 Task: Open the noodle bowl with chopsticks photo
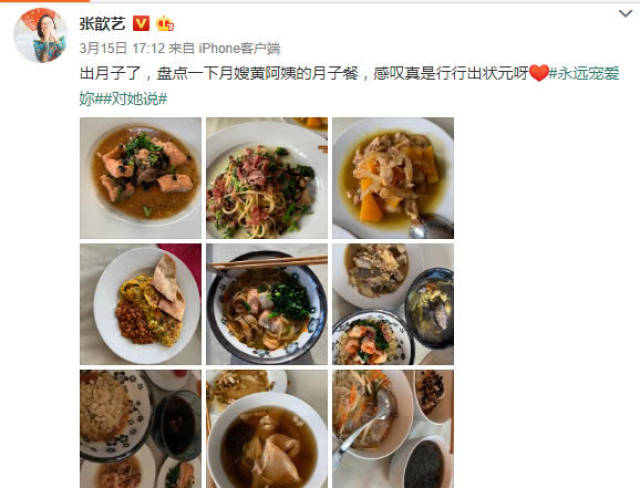click(x=267, y=304)
